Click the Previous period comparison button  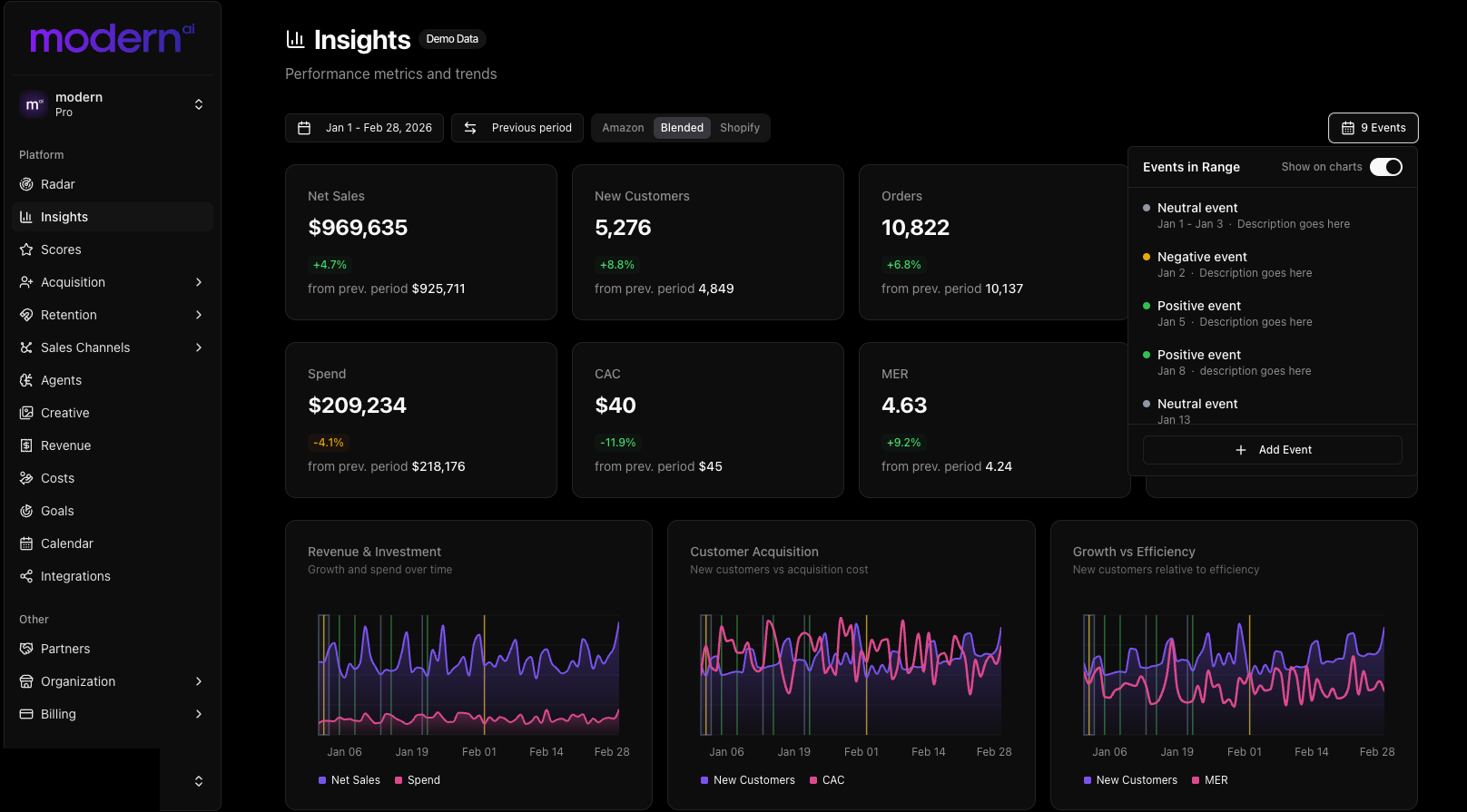517,128
